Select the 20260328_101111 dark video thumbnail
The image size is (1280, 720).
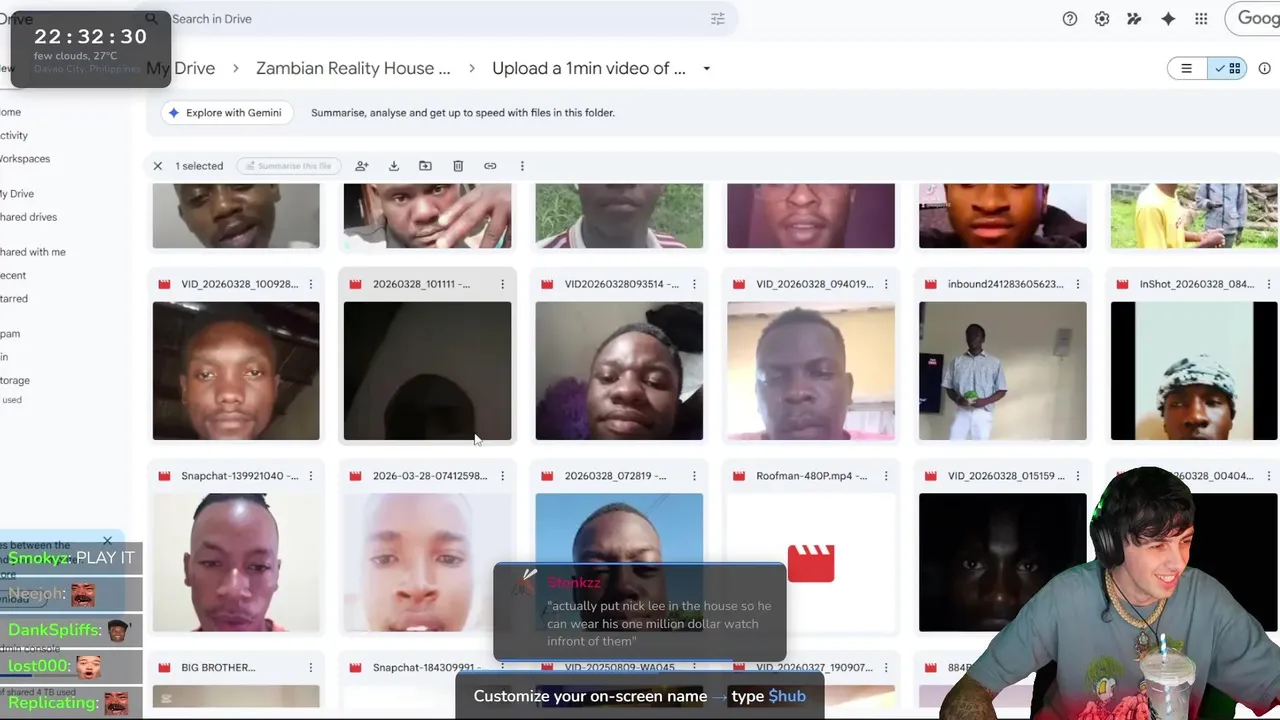pos(427,371)
